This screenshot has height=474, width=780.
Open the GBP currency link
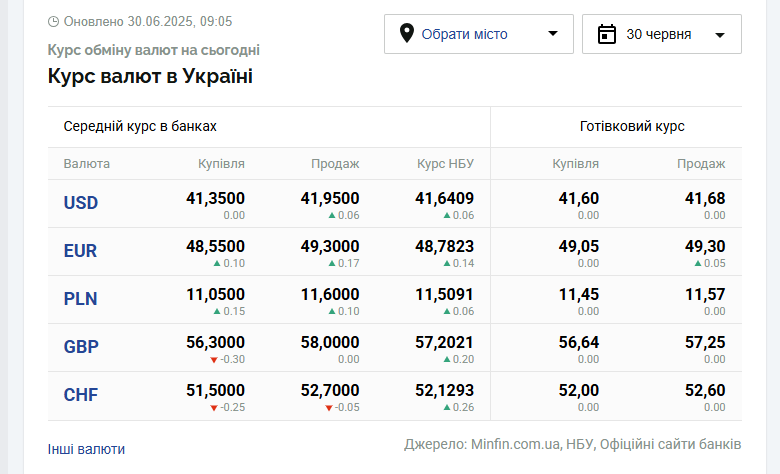click(81, 347)
